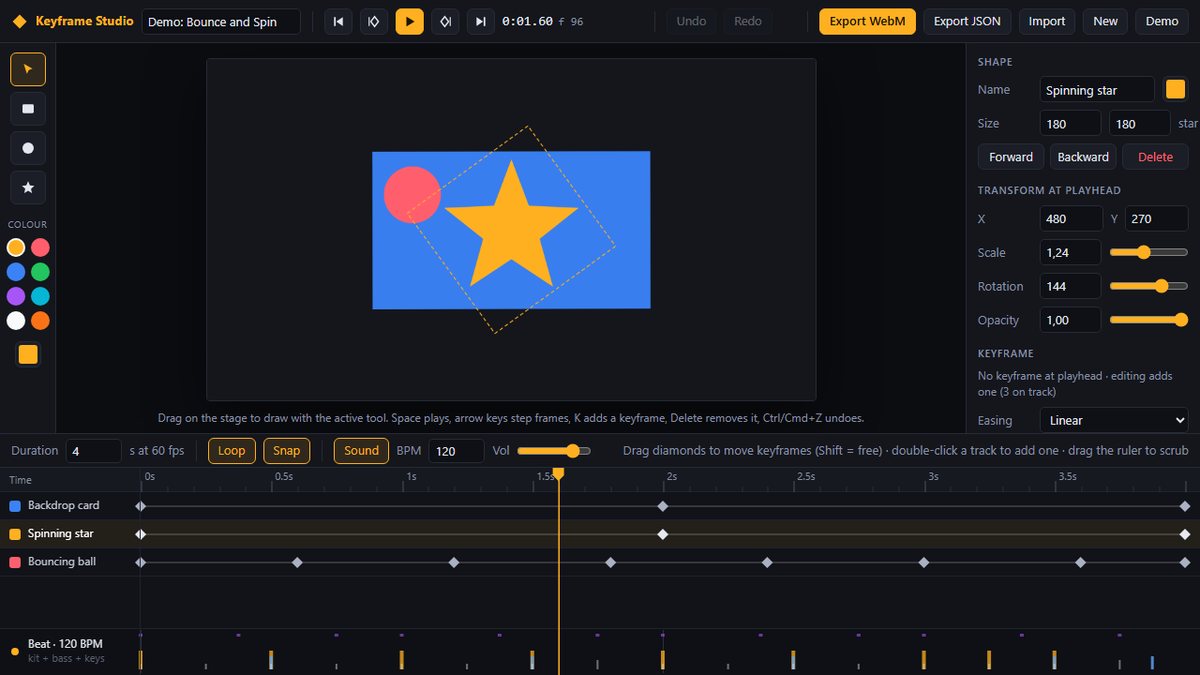Select the rectangle shape tool
The height and width of the screenshot is (675, 1200).
coord(28,109)
